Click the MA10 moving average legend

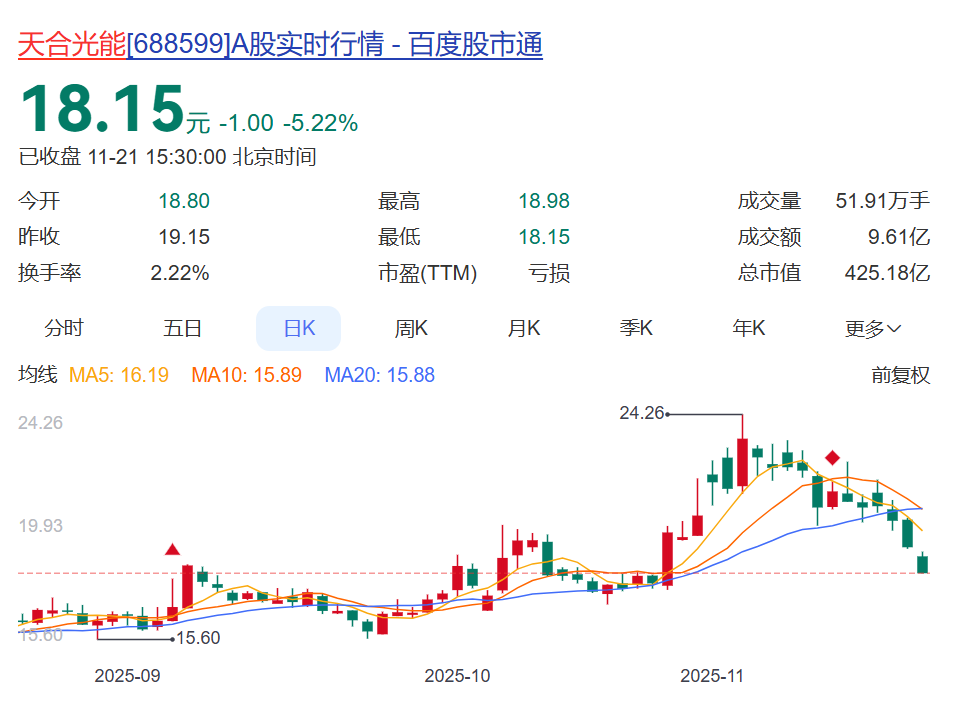(246, 375)
